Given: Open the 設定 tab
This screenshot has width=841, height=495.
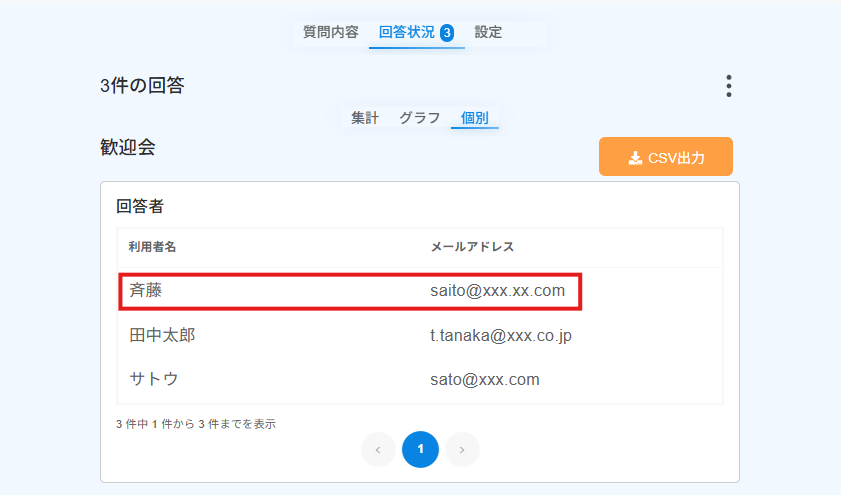Looking at the screenshot, I should pyautogui.click(x=488, y=32).
